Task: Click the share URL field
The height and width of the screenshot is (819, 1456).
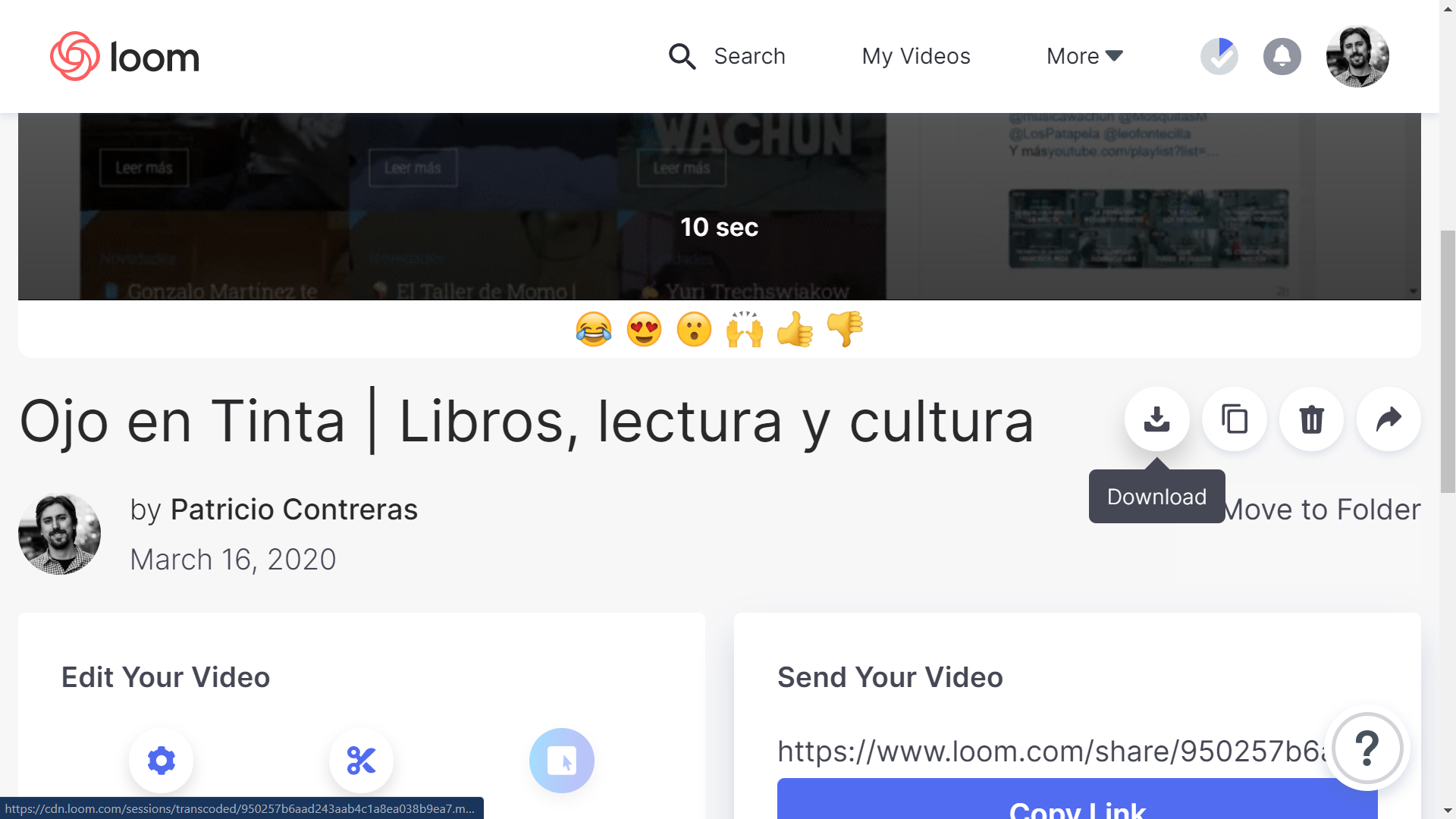Action: pyautogui.click(x=1050, y=752)
